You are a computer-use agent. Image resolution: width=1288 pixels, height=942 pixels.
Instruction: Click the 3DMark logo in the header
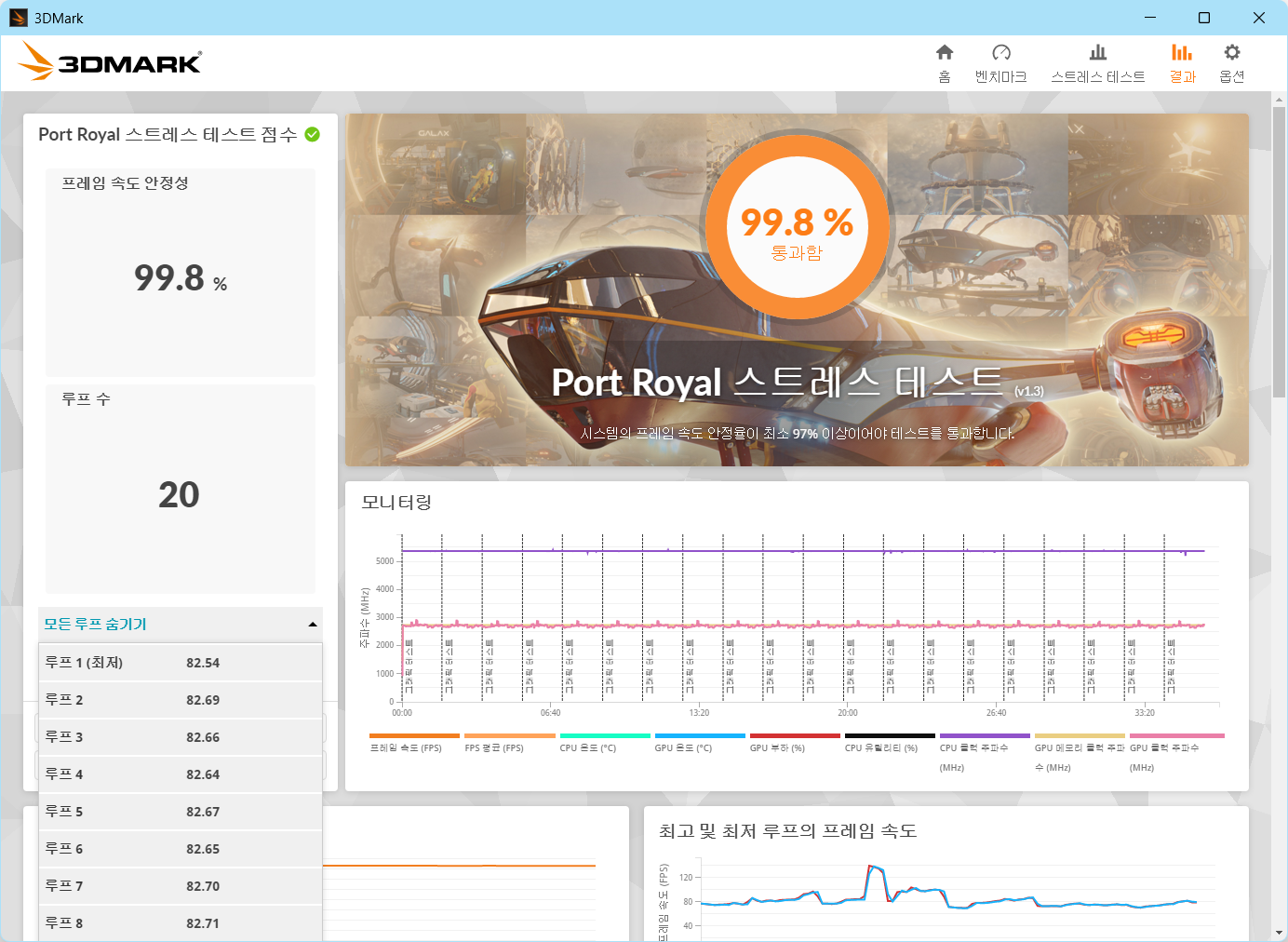tap(110, 61)
